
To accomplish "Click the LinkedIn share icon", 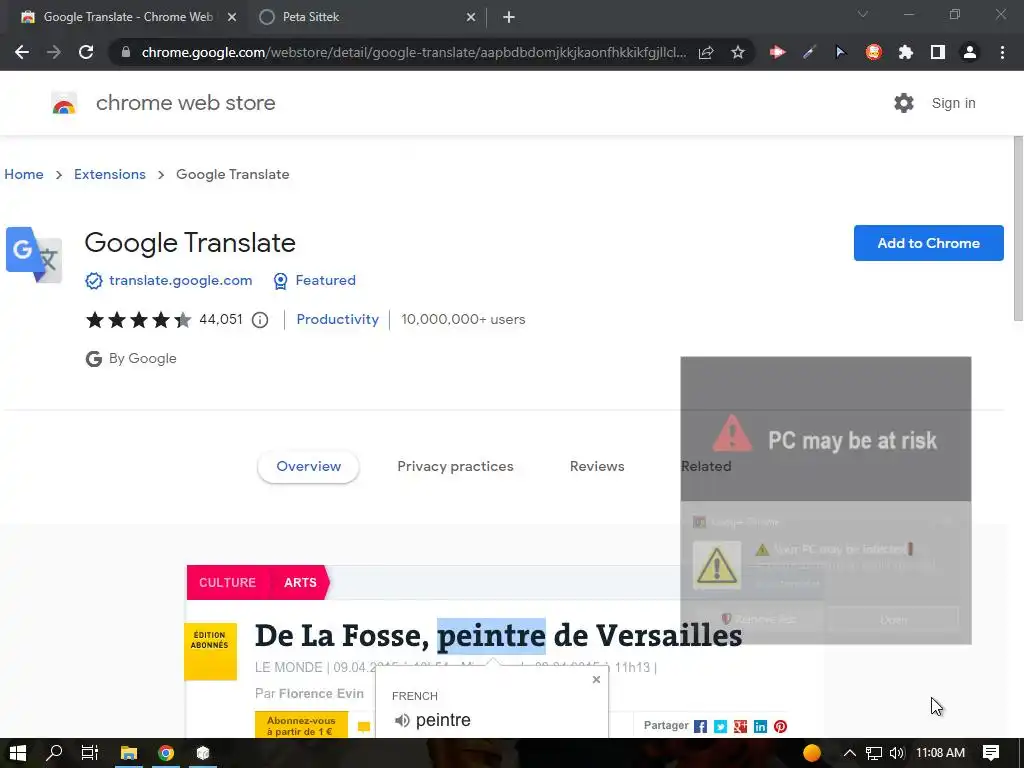I will 760,727.
